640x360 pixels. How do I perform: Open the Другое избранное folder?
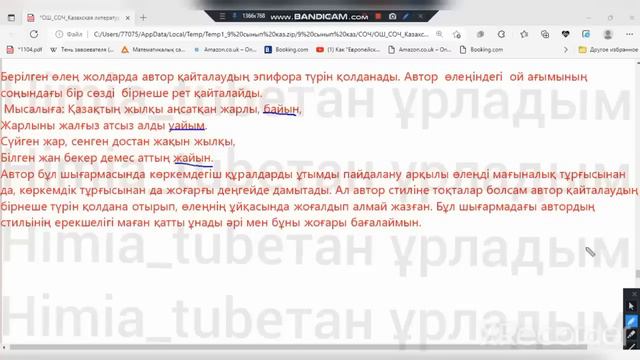[608, 49]
